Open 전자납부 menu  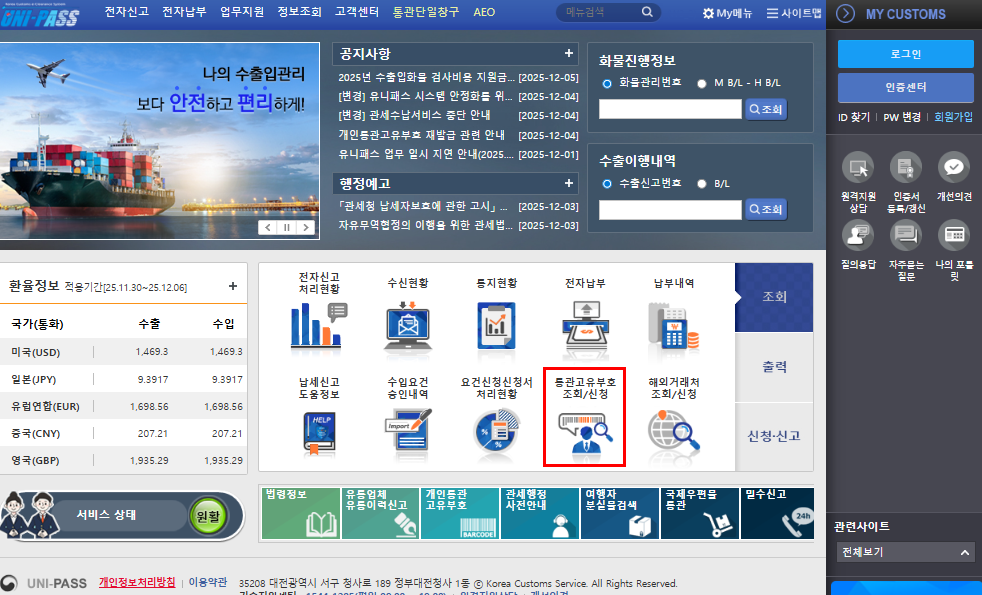click(x=184, y=12)
